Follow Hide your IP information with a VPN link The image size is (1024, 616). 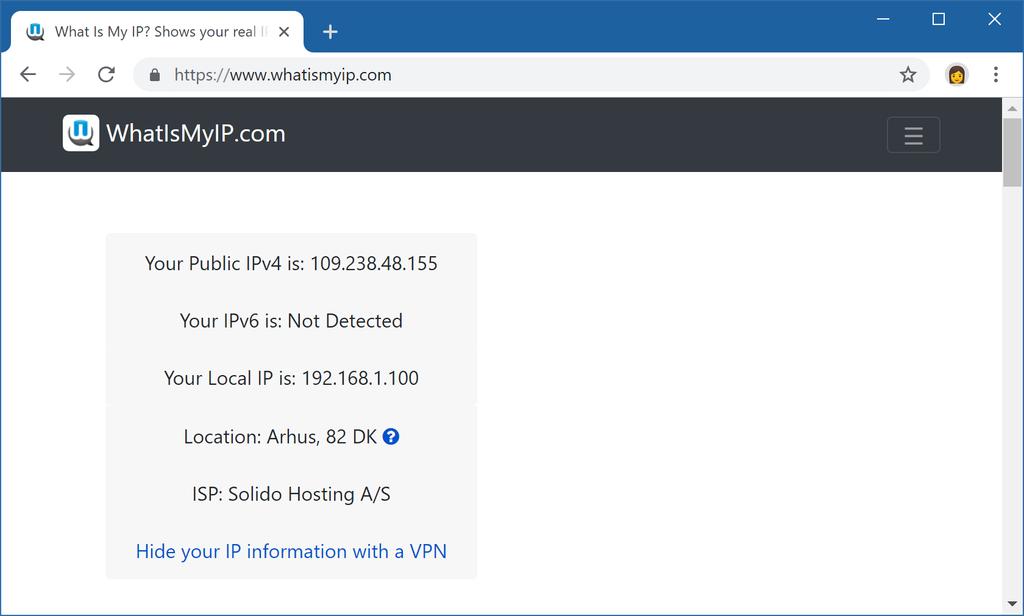point(291,551)
